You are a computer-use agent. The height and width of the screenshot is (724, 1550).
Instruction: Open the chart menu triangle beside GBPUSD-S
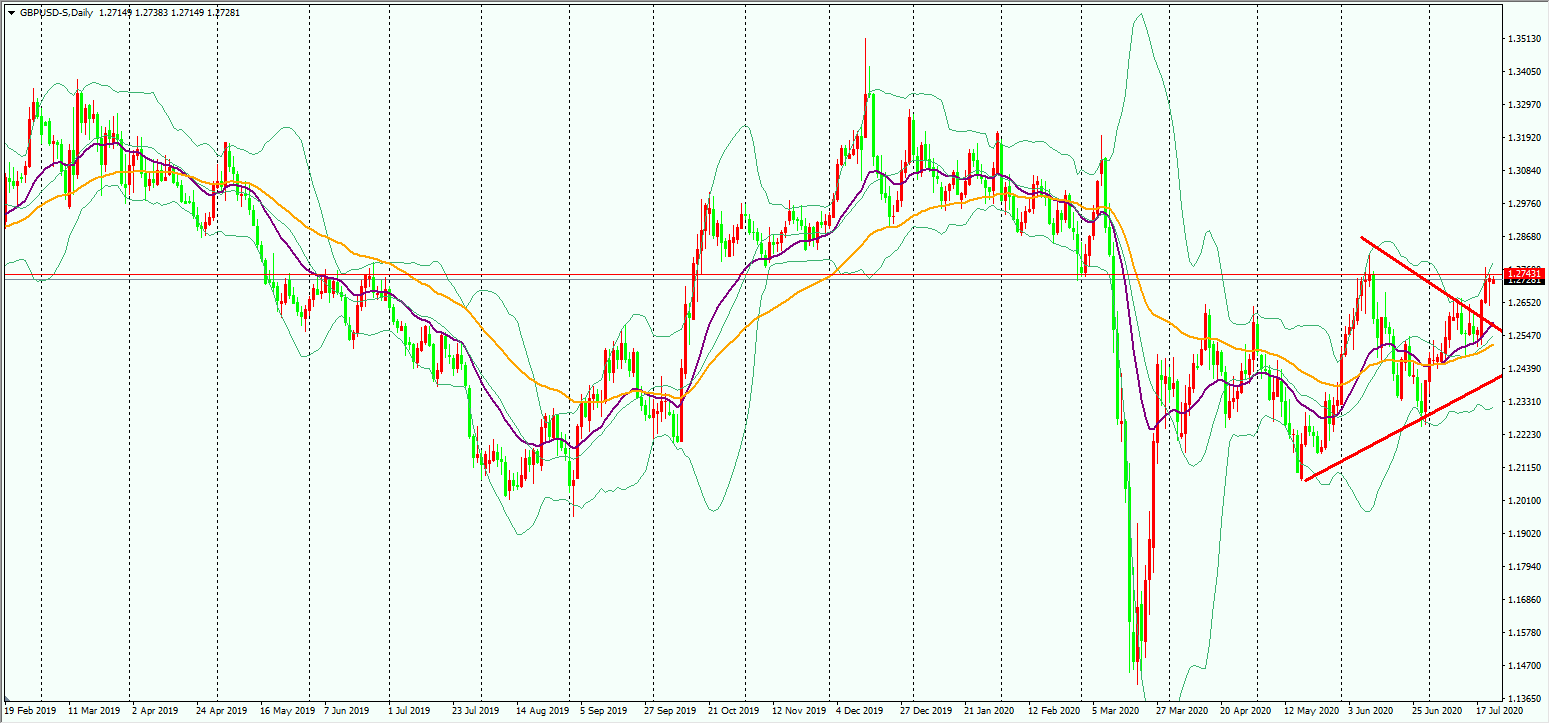(11, 12)
